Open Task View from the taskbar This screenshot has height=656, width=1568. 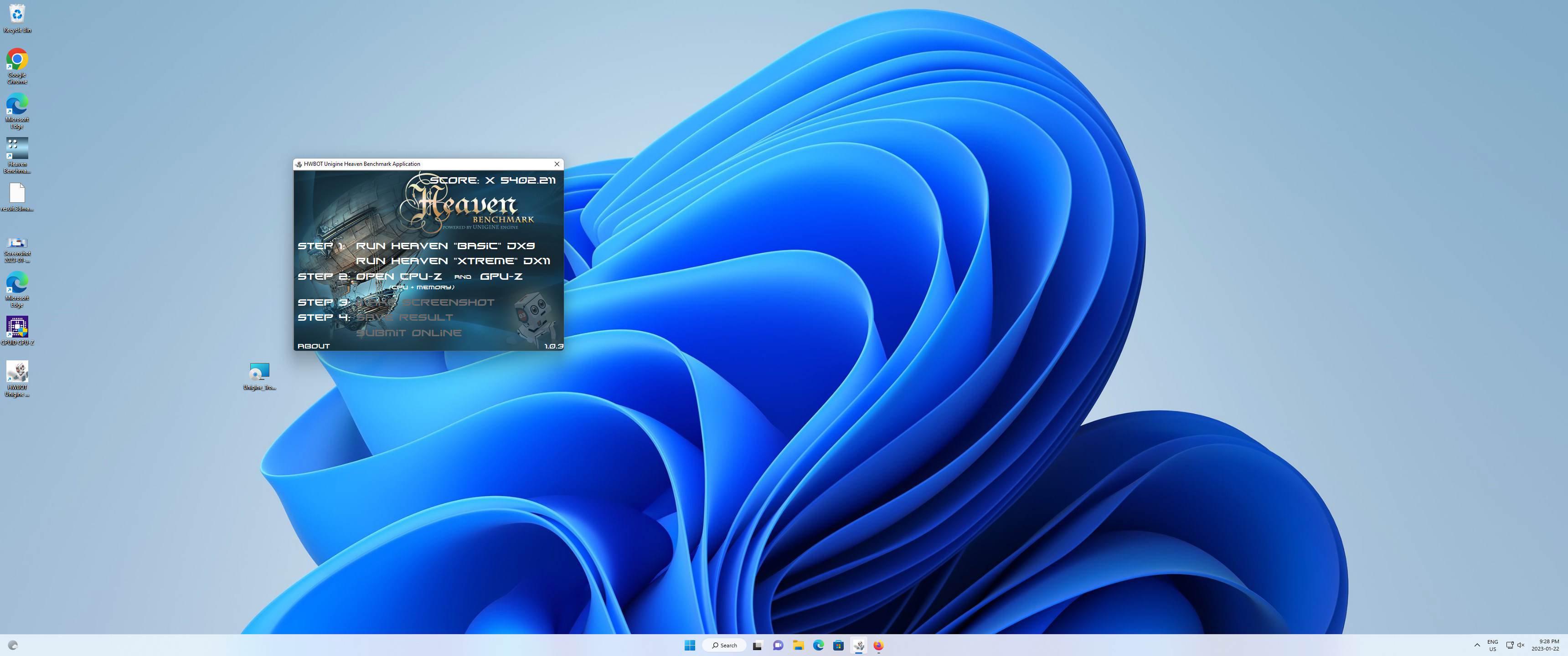757,645
